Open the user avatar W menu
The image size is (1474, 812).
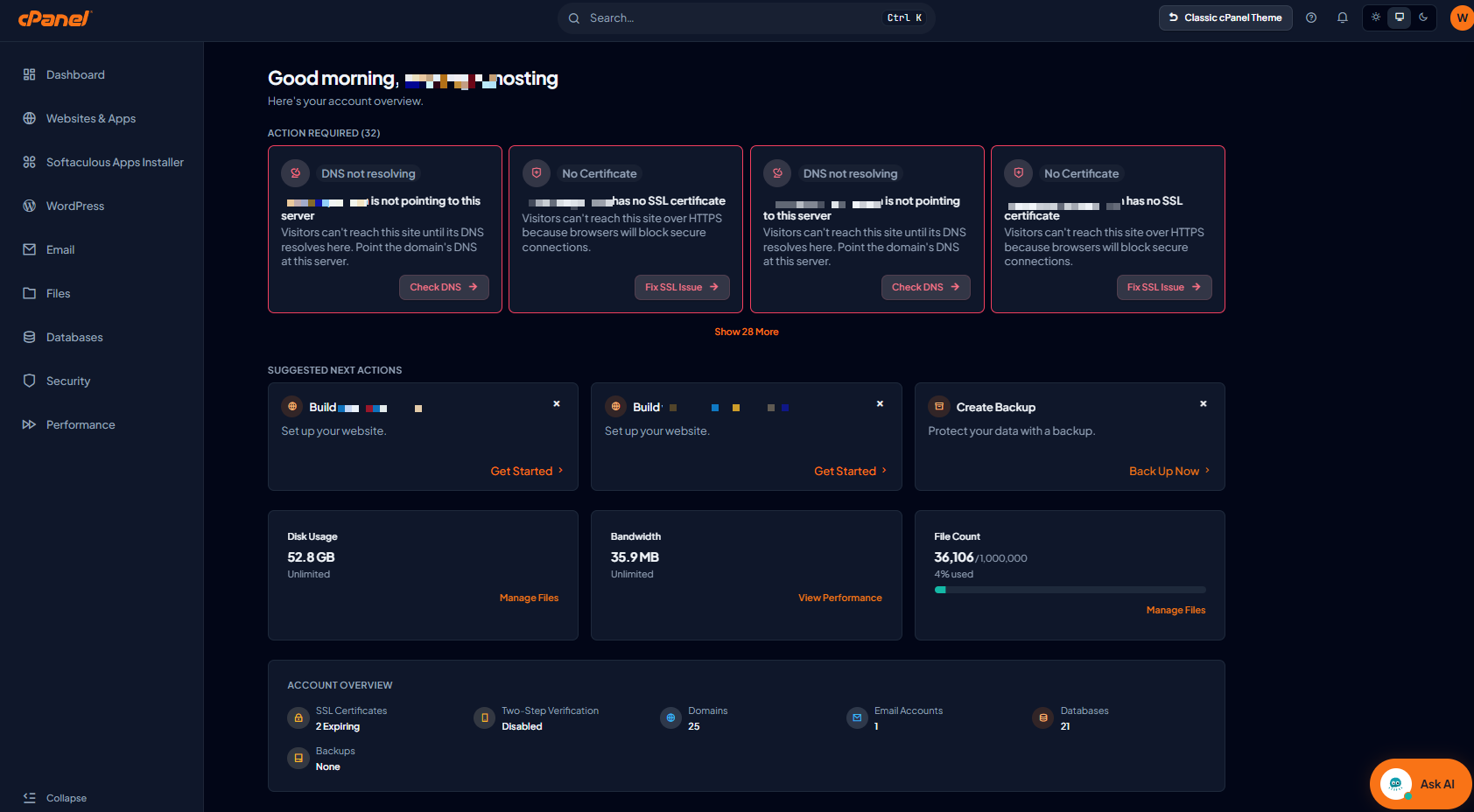(x=1462, y=17)
